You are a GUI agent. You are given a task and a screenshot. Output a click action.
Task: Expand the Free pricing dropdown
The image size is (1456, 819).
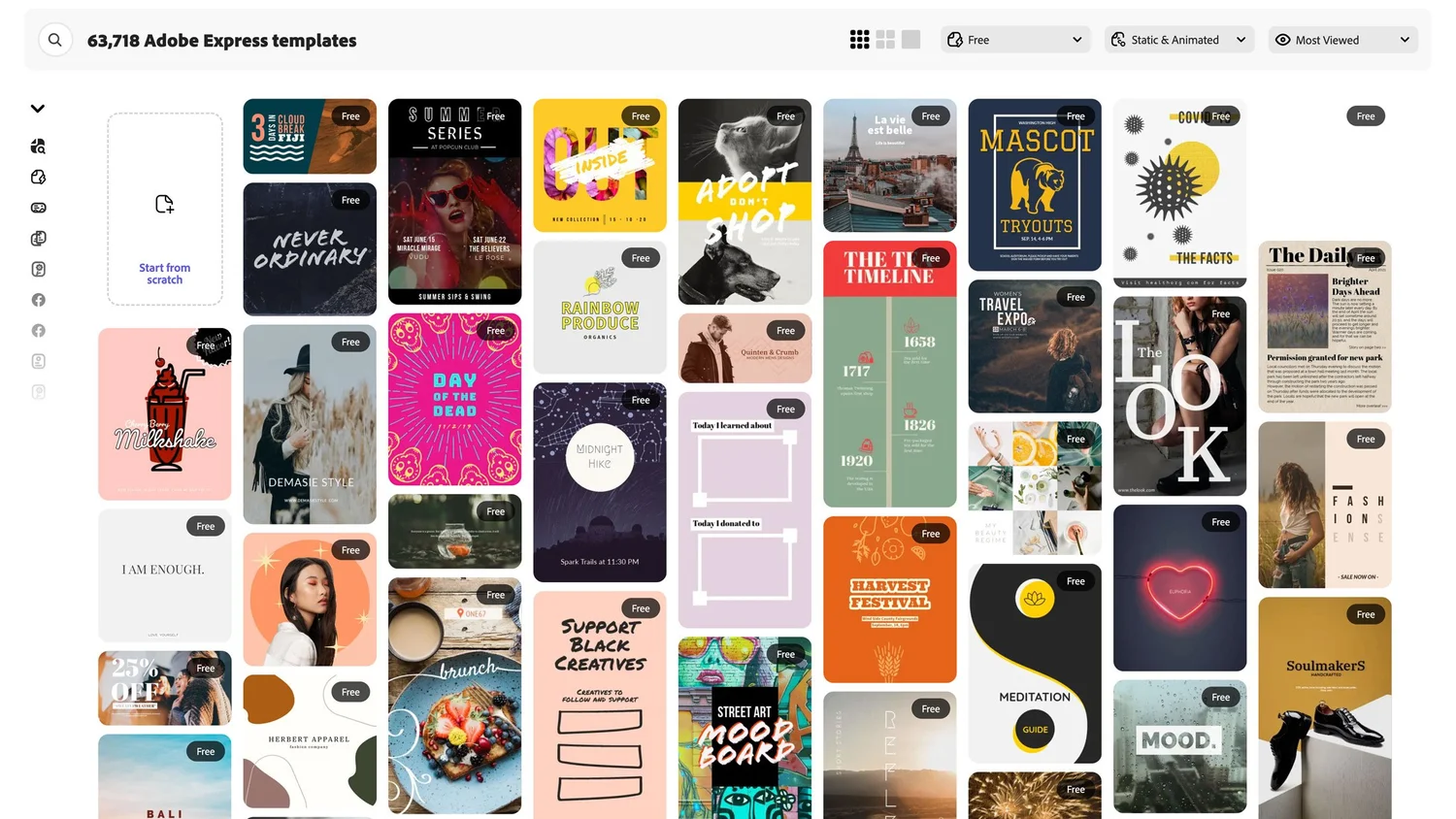pyautogui.click(x=1076, y=40)
